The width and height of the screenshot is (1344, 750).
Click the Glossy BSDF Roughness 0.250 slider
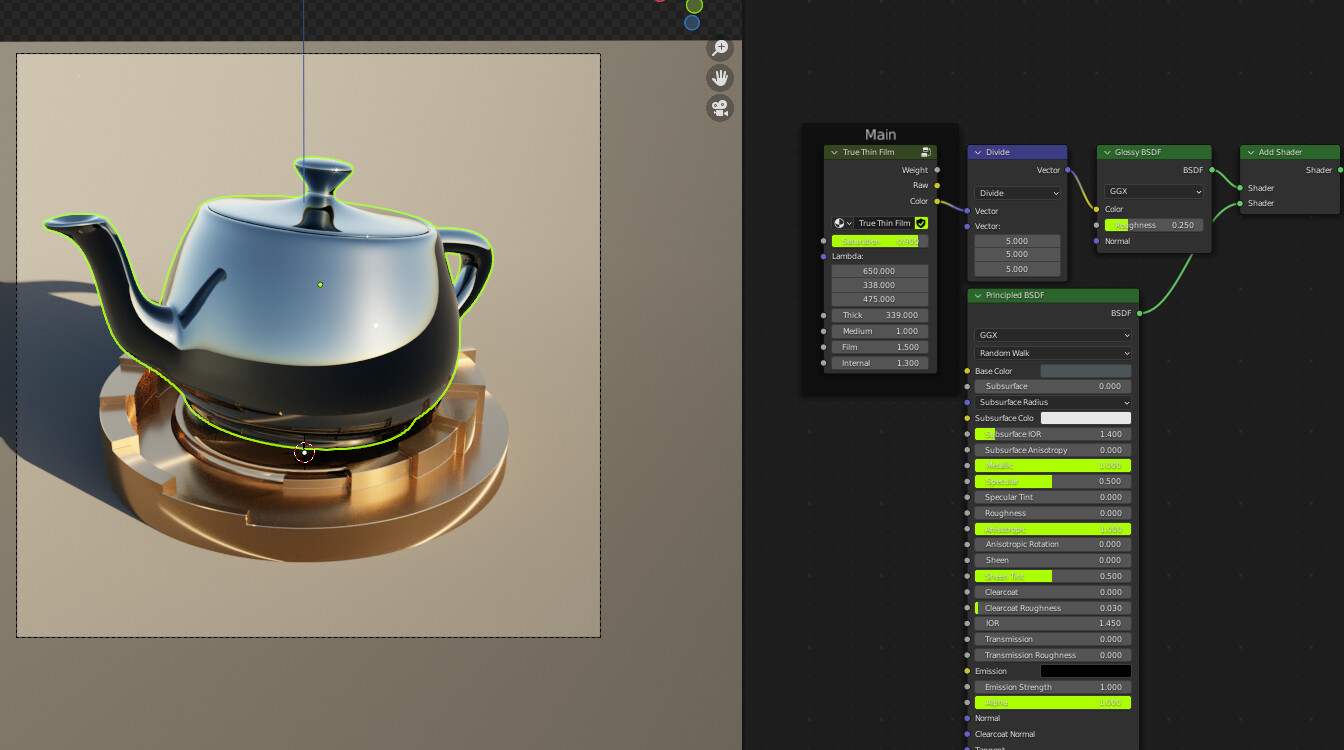click(x=1154, y=225)
